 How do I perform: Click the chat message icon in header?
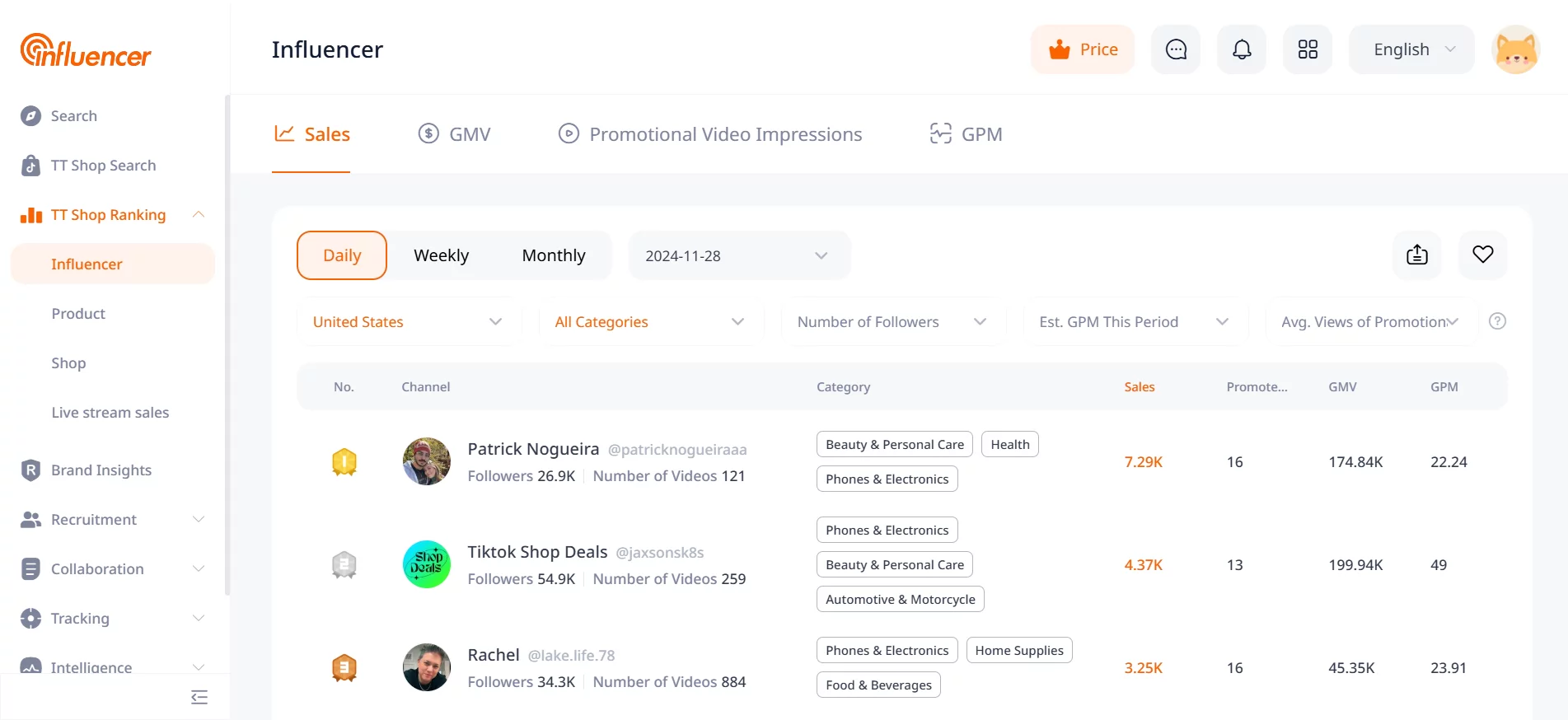pyautogui.click(x=1176, y=49)
